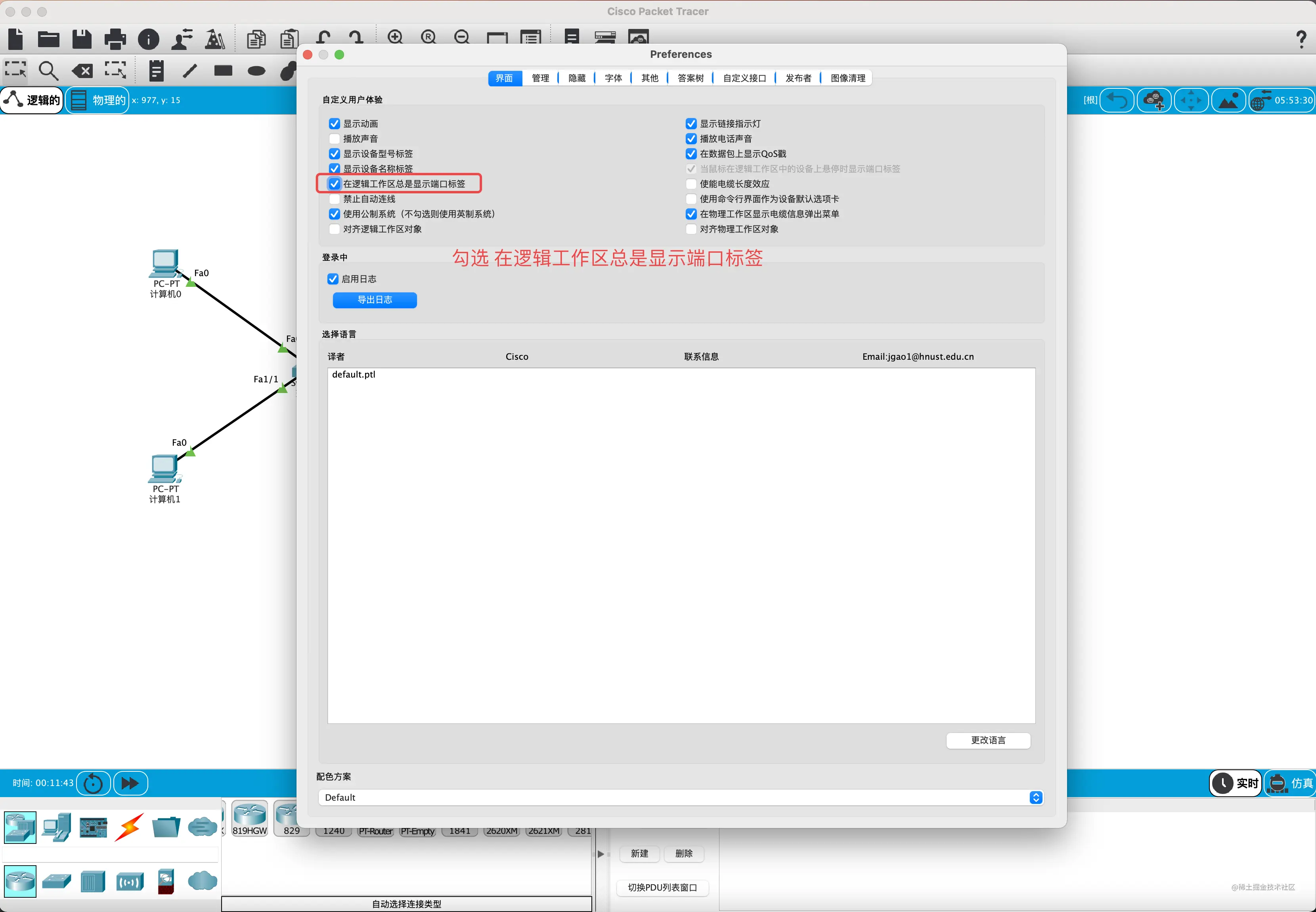The width and height of the screenshot is (1316, 912).
Task: Toggle 显示设备型号标签 checkbox
Action: 335,154
